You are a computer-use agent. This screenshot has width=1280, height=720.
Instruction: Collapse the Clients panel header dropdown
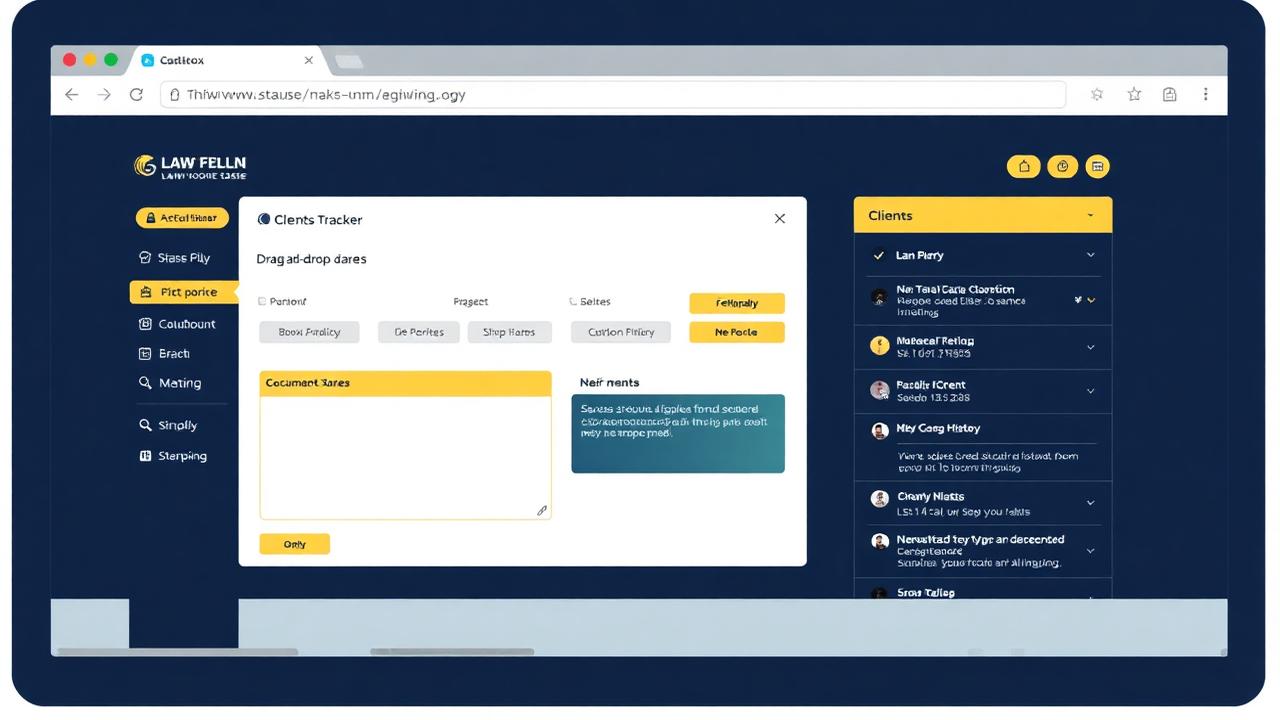pos(1090,216)
